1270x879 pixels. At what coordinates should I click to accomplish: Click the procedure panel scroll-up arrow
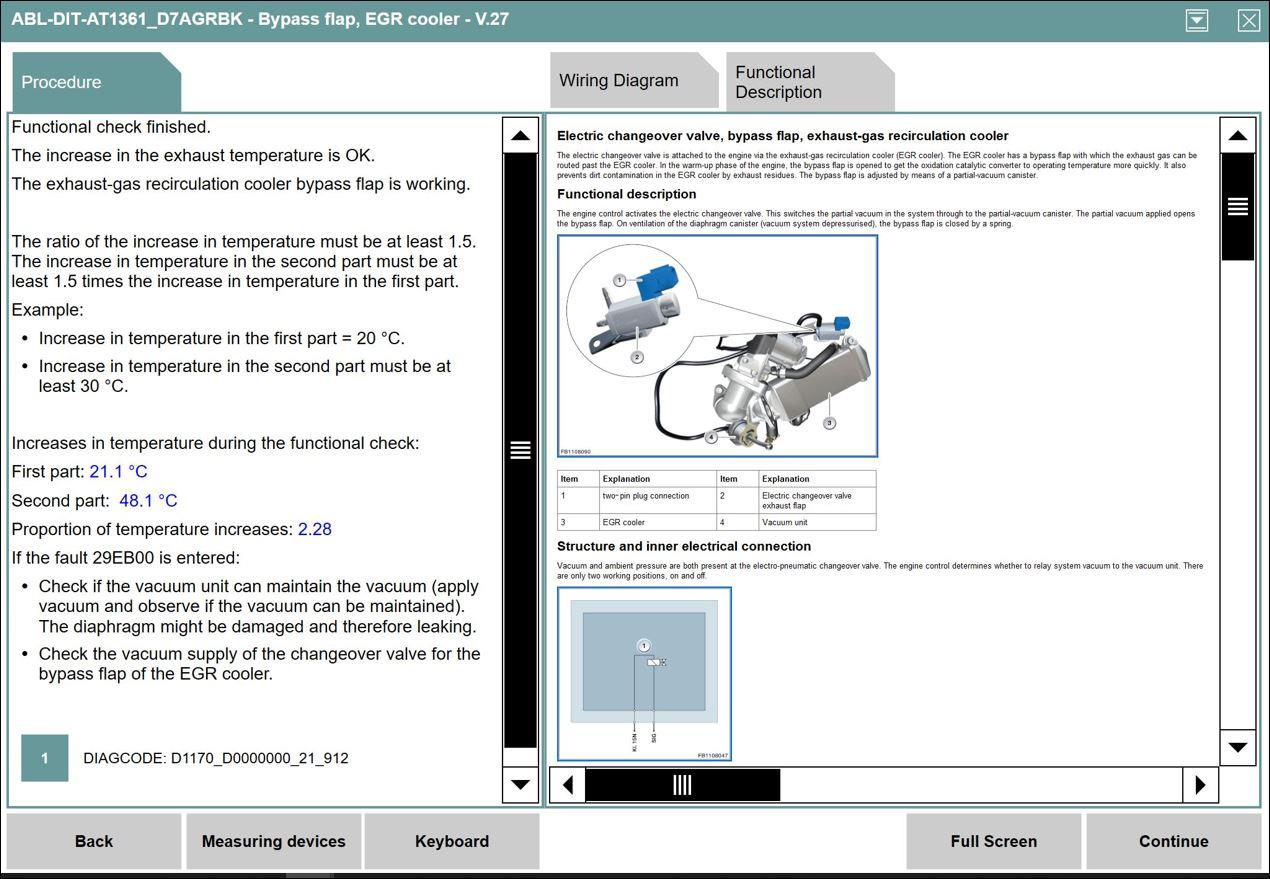pyautogui.click(x=520, y=135)
